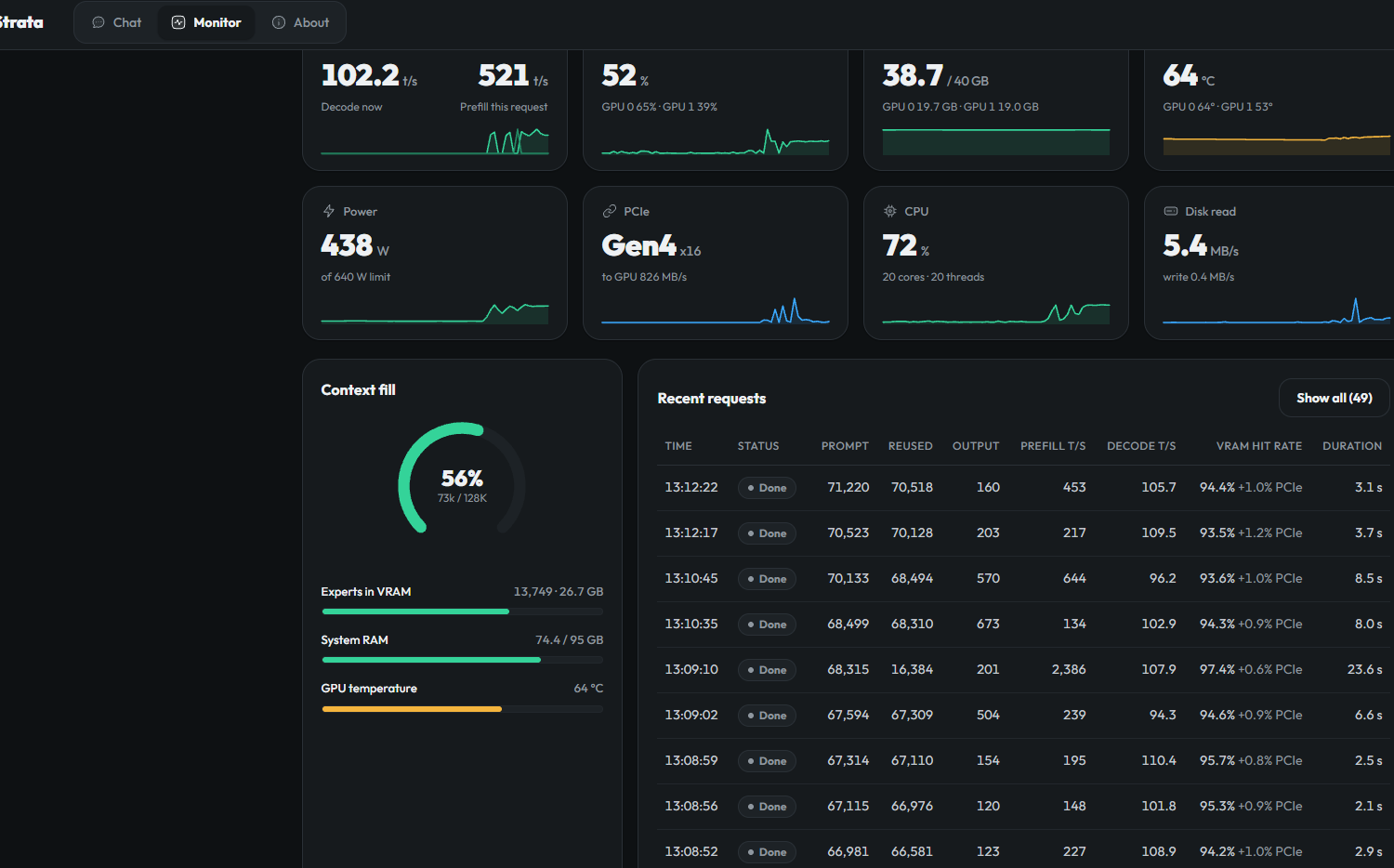This screenshot has width=1394, height=868.
Task: Click the REUSED column header
Action: [910, 446]
